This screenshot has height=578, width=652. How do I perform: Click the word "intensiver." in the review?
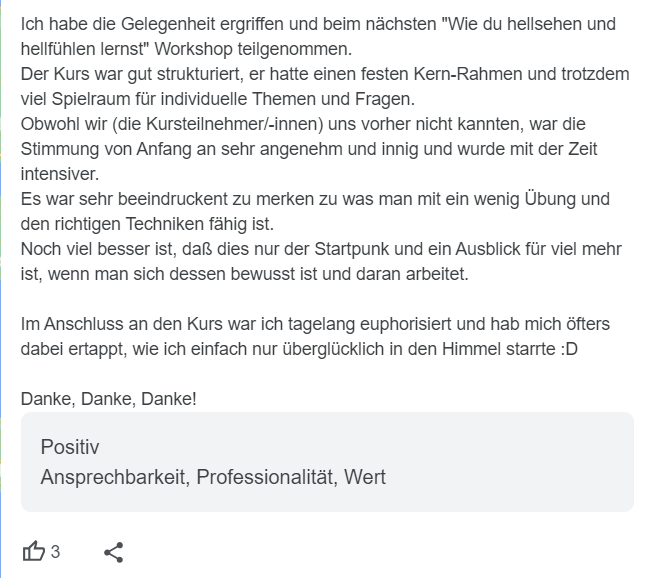pyautogui.click(x=60, y=174)
